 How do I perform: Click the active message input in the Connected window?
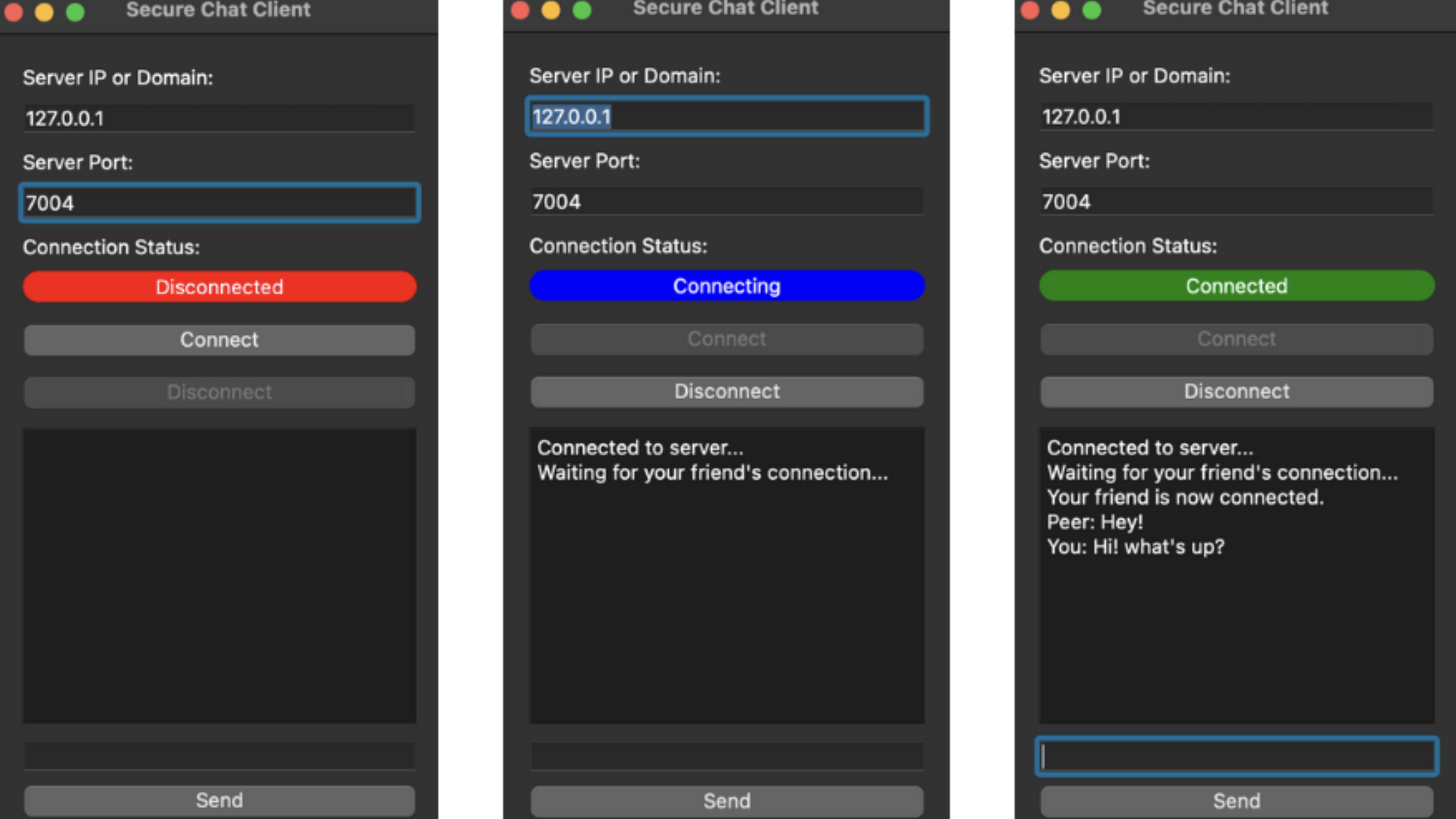tap(1236, 756)
